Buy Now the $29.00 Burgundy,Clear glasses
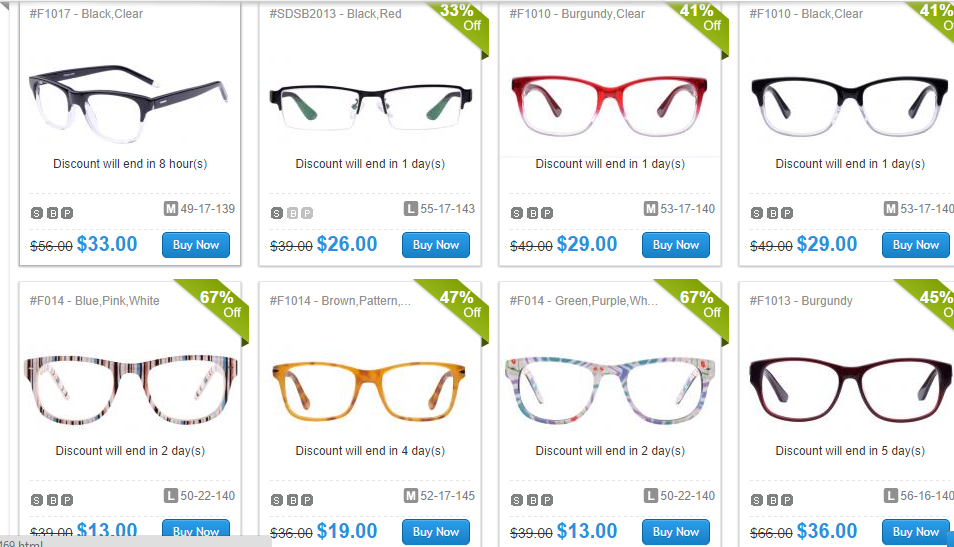 (676, 245)
